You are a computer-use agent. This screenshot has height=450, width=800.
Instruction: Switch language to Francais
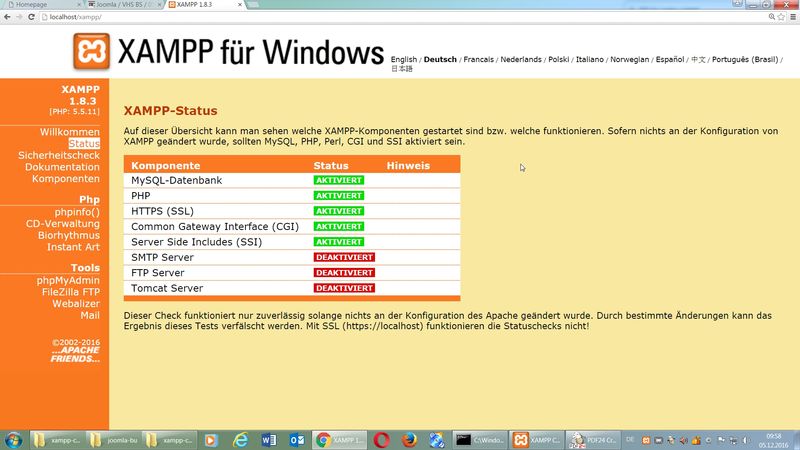pyautogui.click(x=478, y=60)
